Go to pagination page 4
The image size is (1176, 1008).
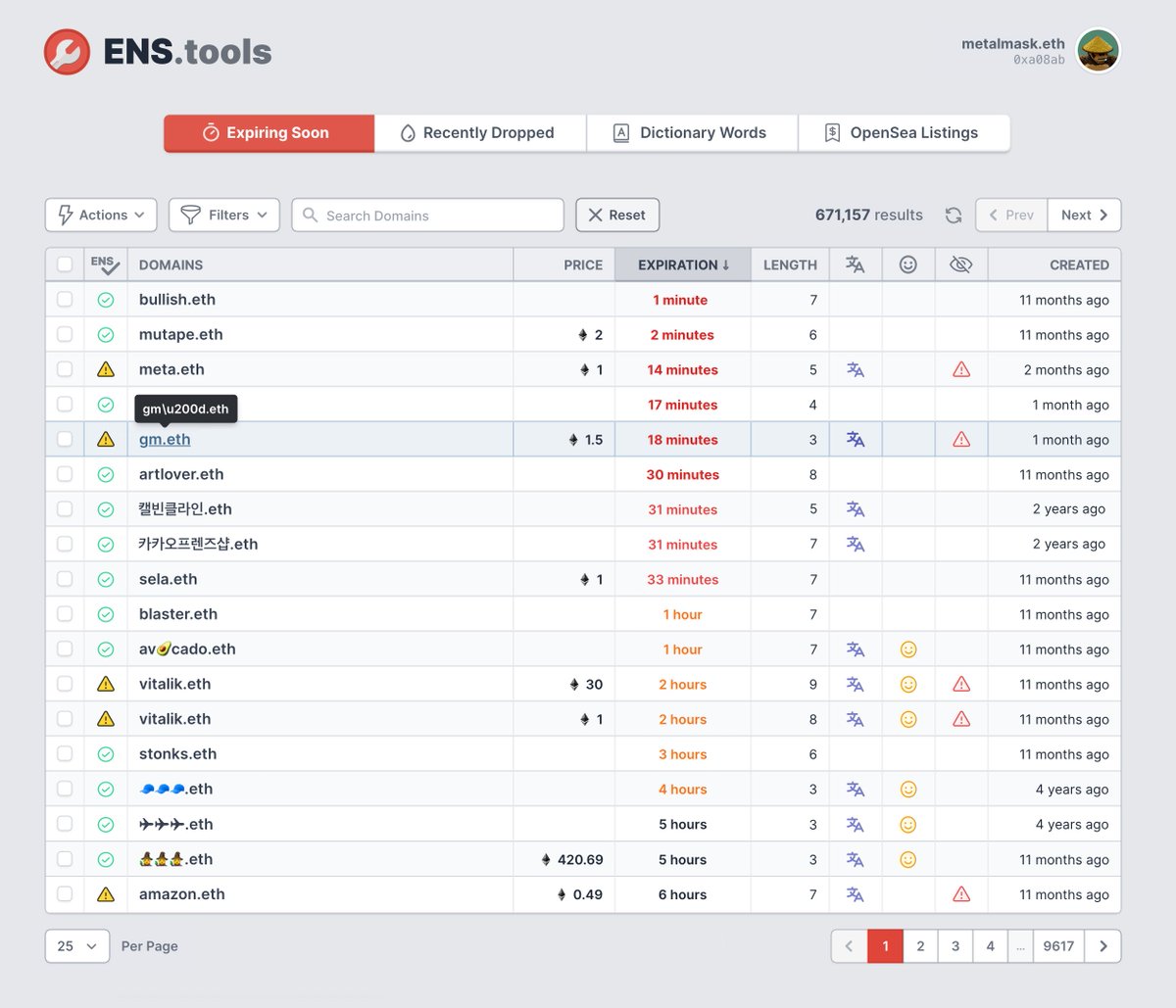990,946
